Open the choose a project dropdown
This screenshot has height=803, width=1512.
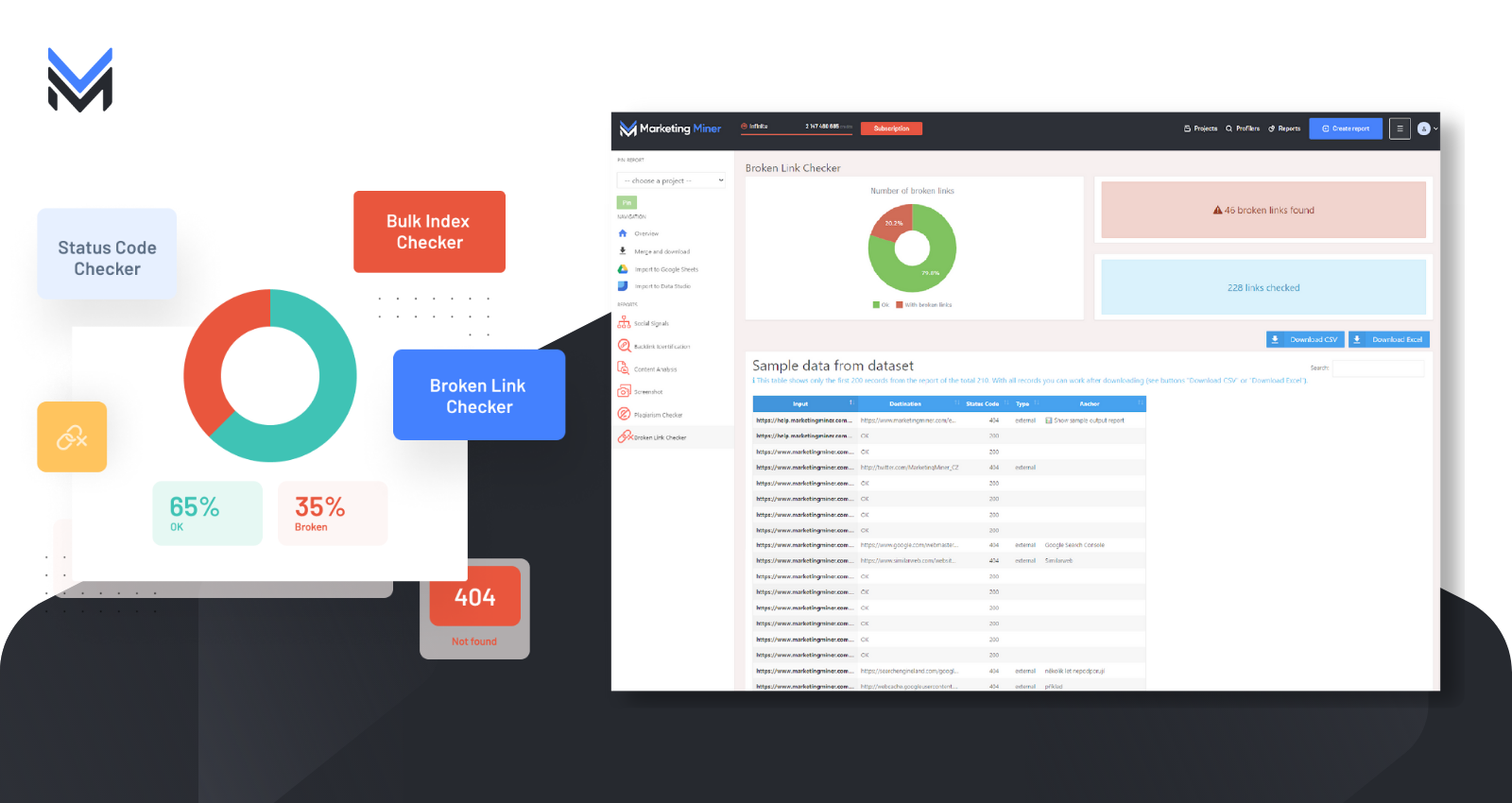[672, 180]
